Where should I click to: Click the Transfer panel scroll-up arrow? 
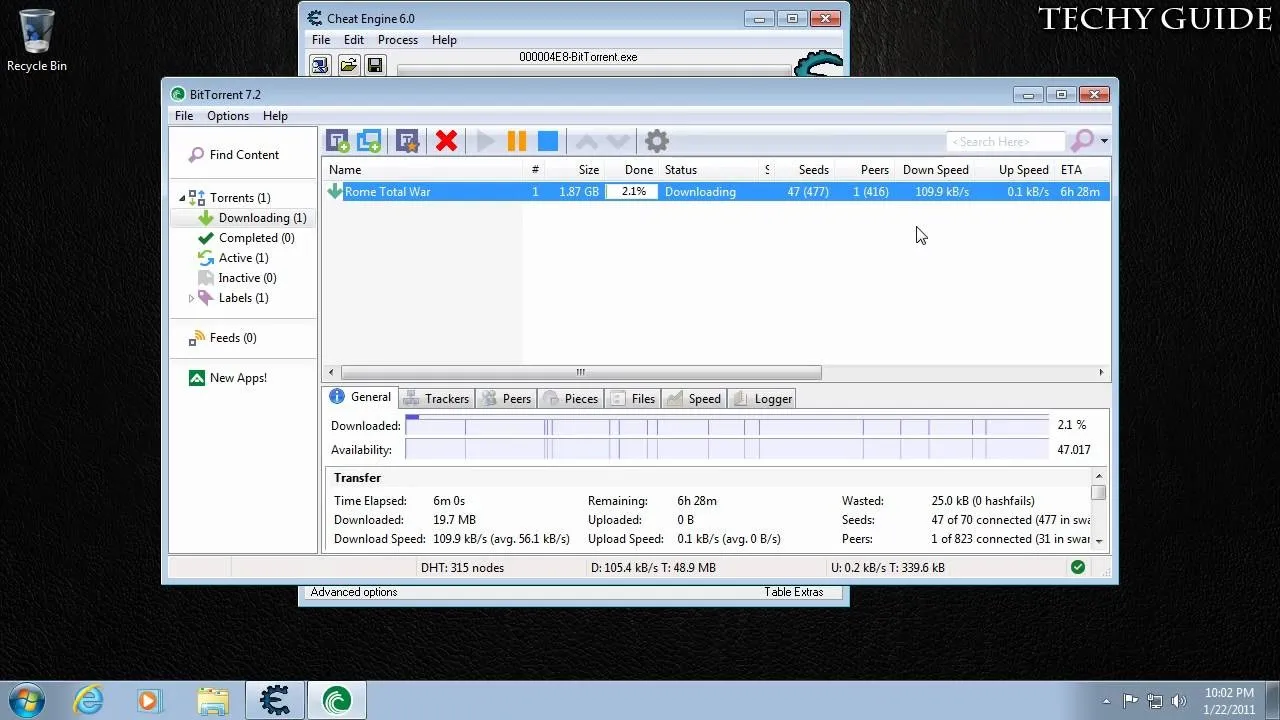[1099, 477]
